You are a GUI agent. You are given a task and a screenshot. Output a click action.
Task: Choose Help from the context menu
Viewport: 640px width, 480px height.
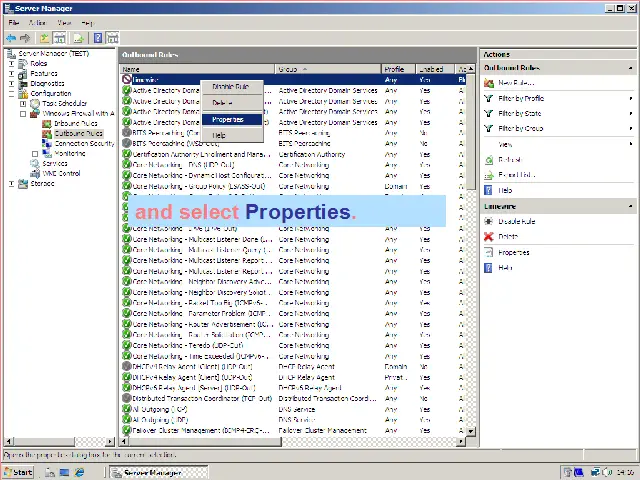click(x=232, y=135)
